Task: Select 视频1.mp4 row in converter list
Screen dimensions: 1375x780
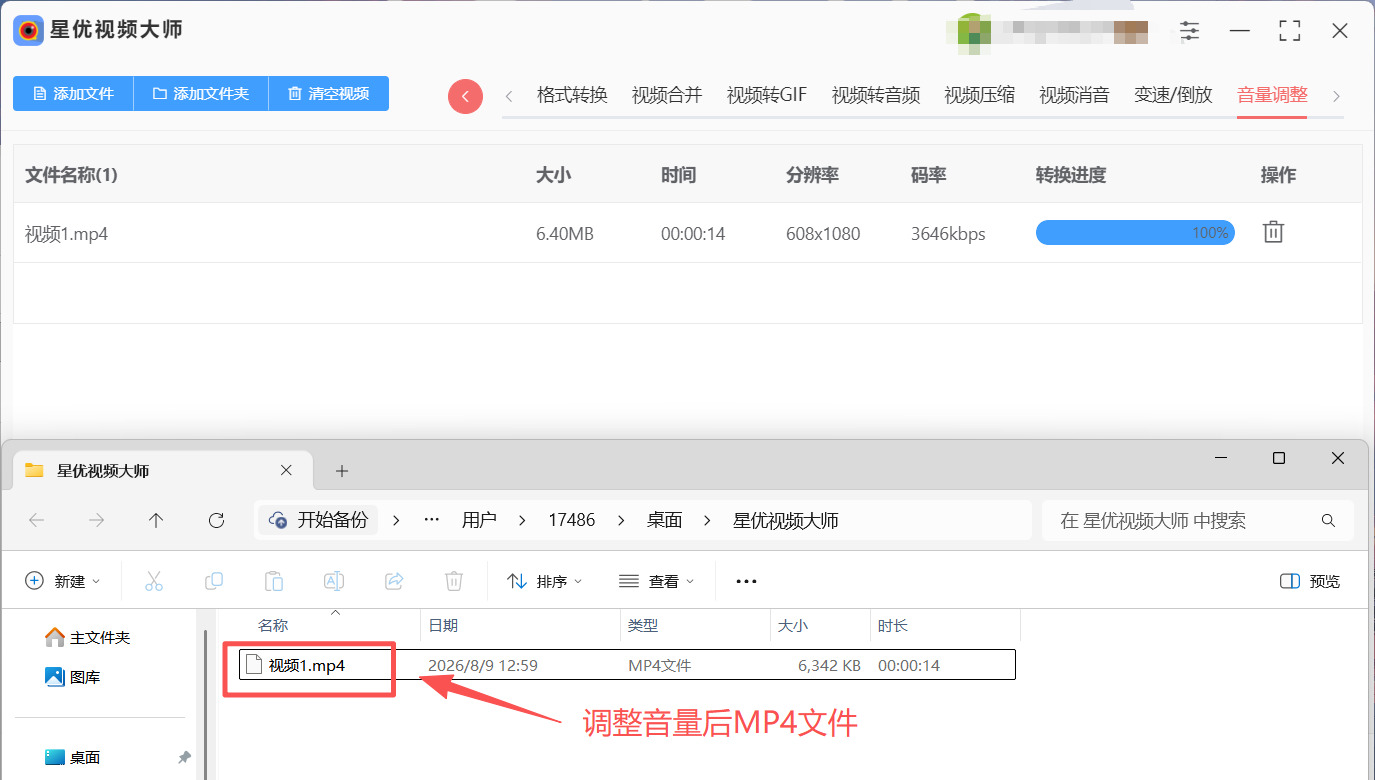Action: tap(687, 233)
